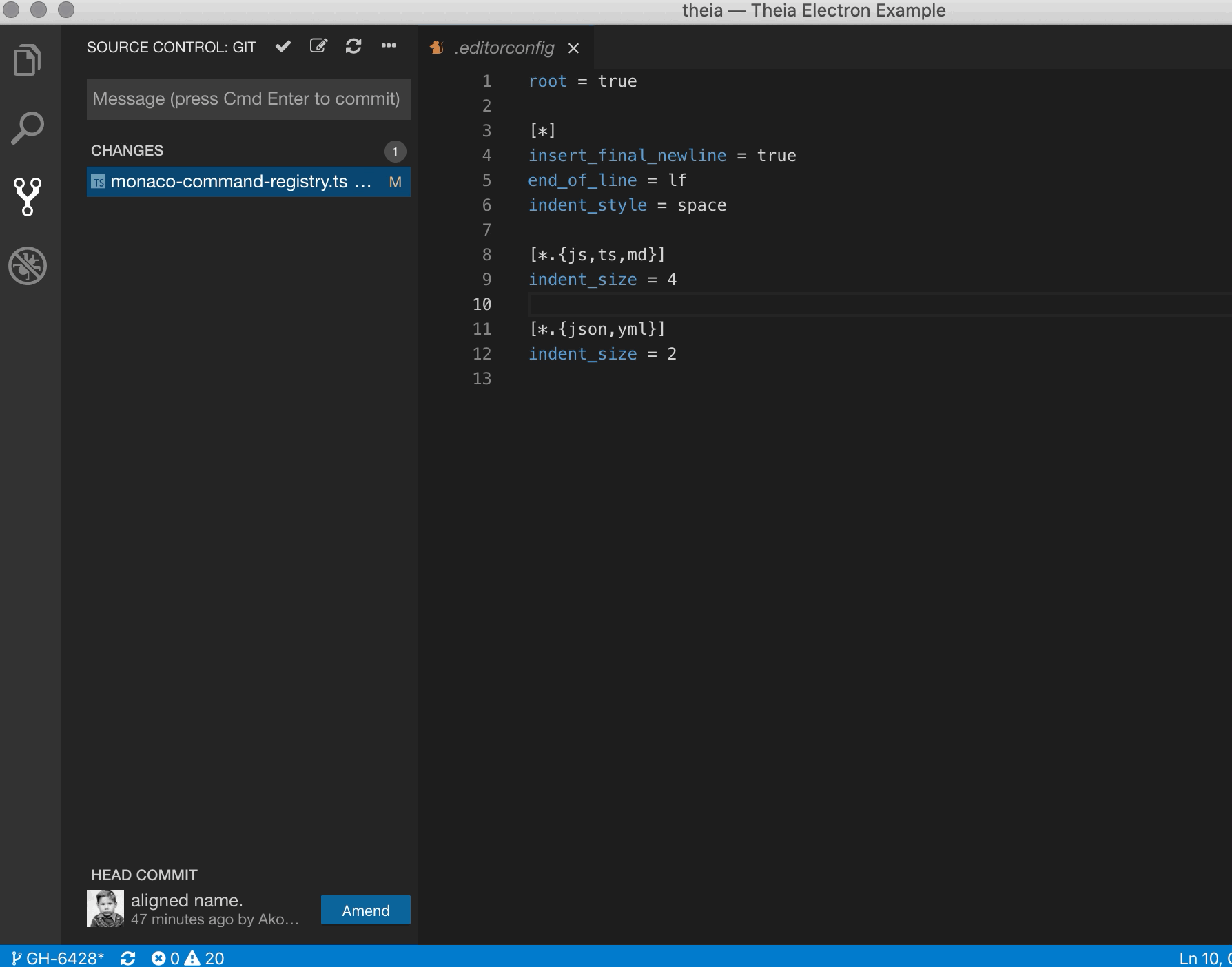The height and width of the screenshot is (967, 1232).
Task: Click the changes count badge showing 1
Action: pyautogui.click(x=395, y=152)
